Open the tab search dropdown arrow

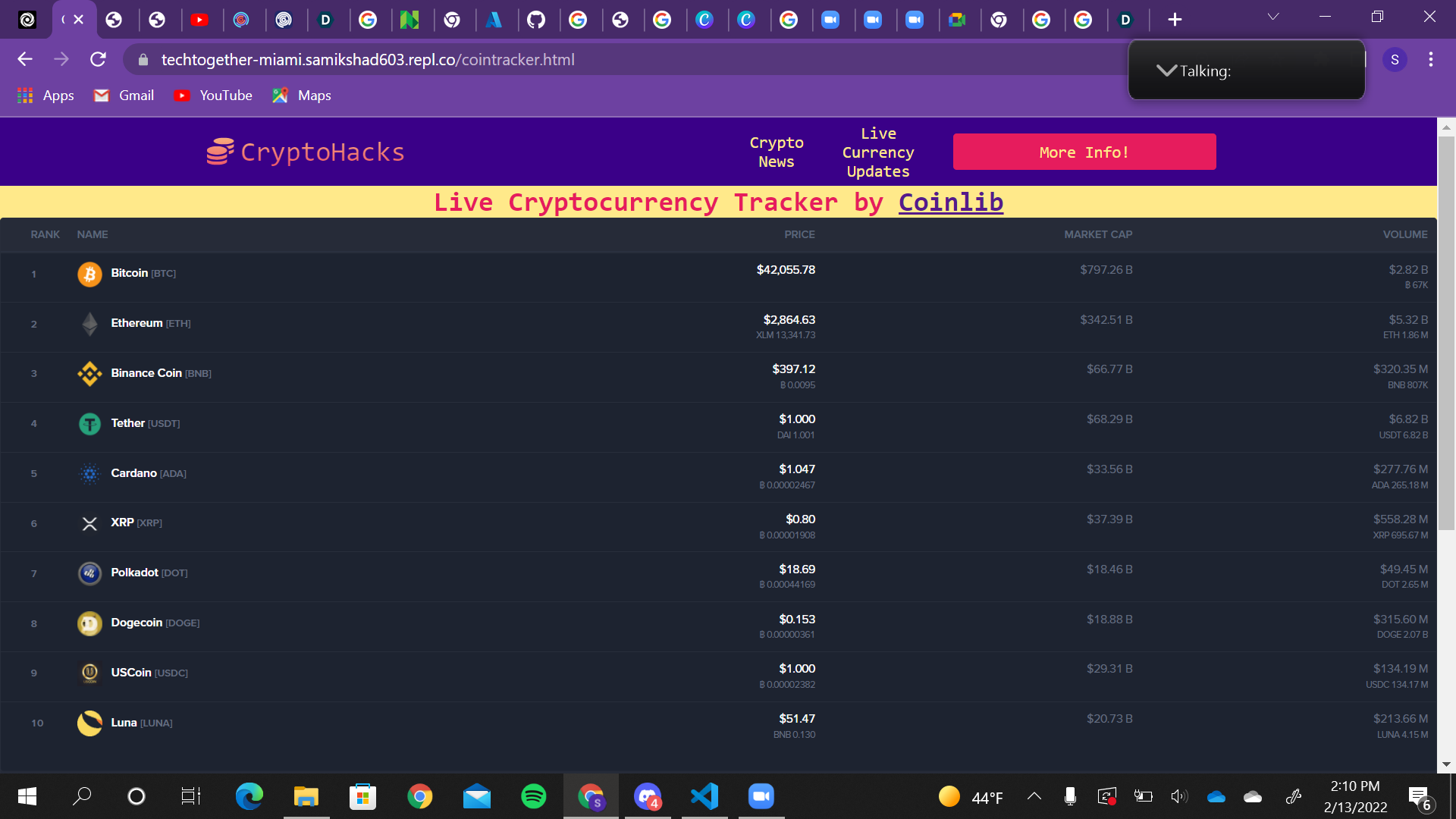point(1273,17)
